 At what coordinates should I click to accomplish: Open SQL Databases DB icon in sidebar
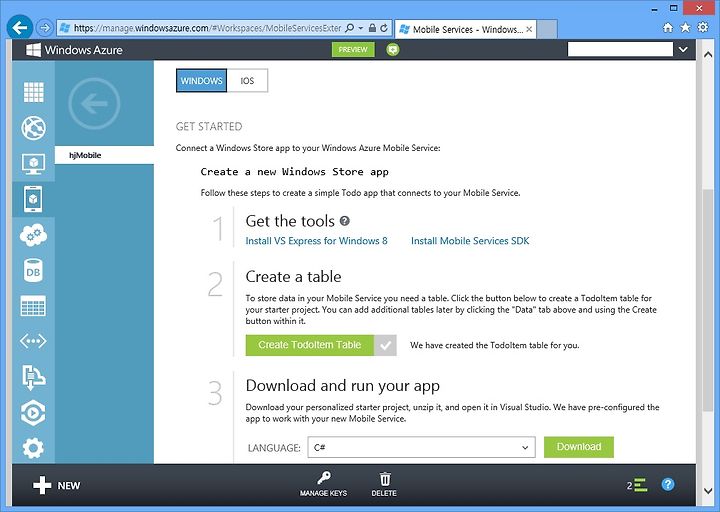(33, 271)
